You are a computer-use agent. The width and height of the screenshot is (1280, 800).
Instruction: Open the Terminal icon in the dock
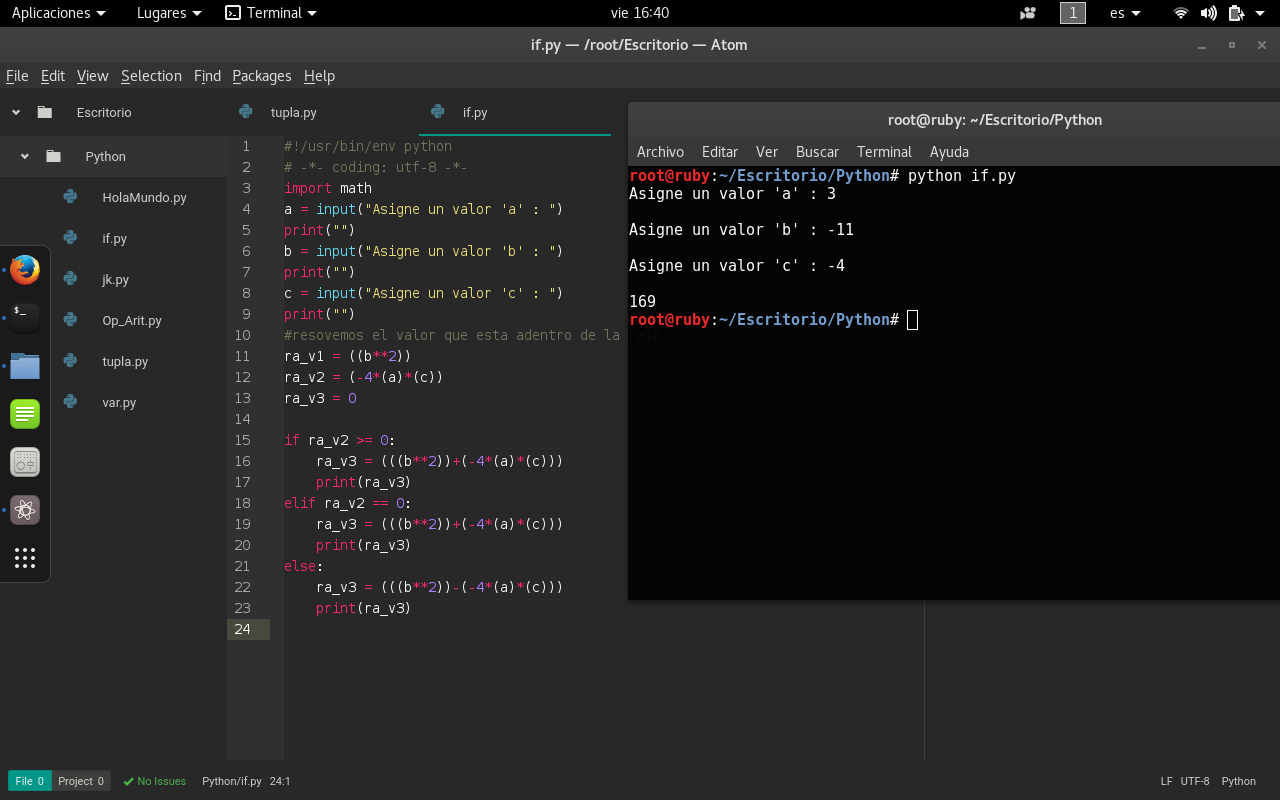click(x=25, y=317)
